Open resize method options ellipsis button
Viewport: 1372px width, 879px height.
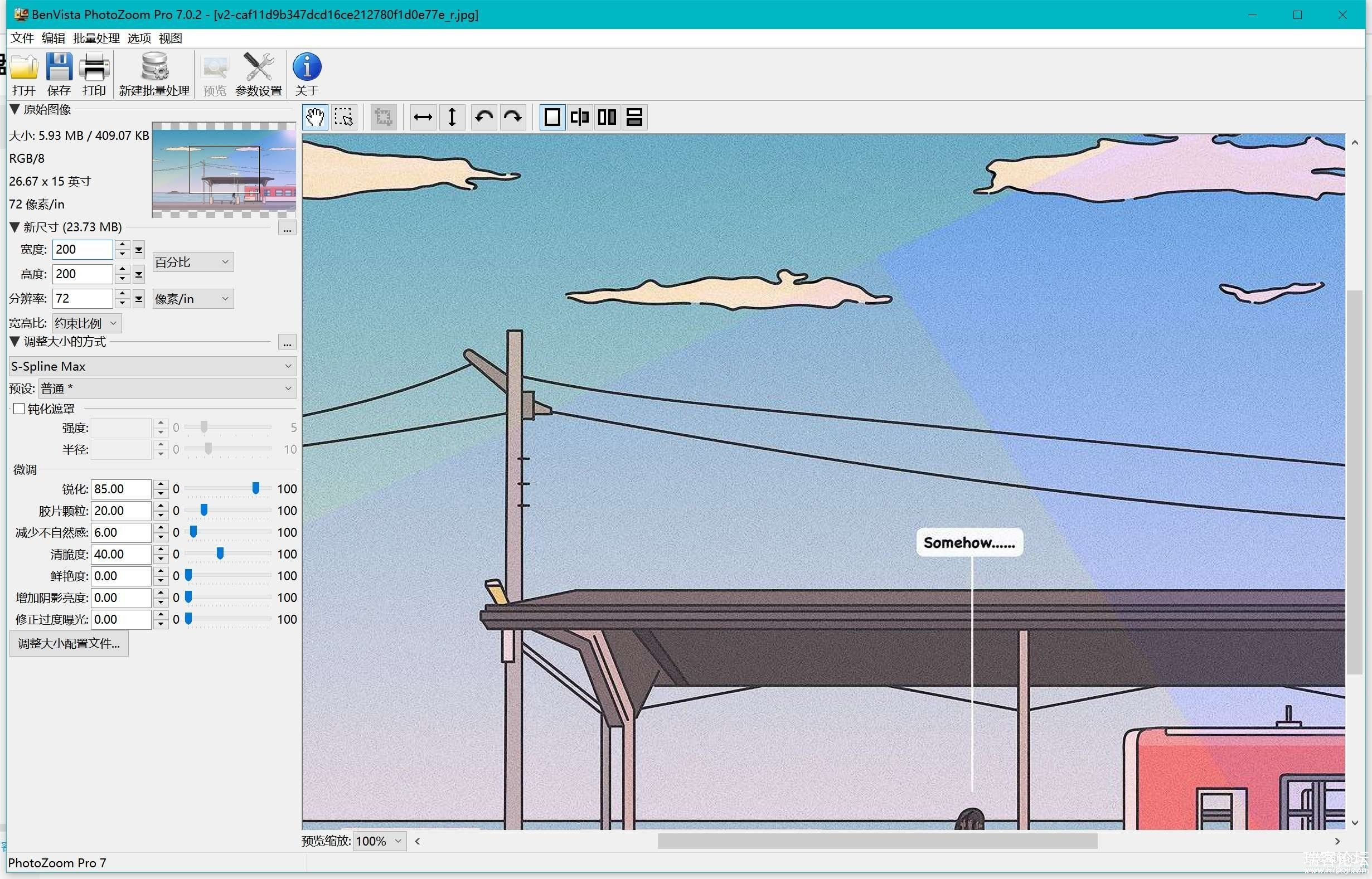pyautogui.click(x=287, y=343)
